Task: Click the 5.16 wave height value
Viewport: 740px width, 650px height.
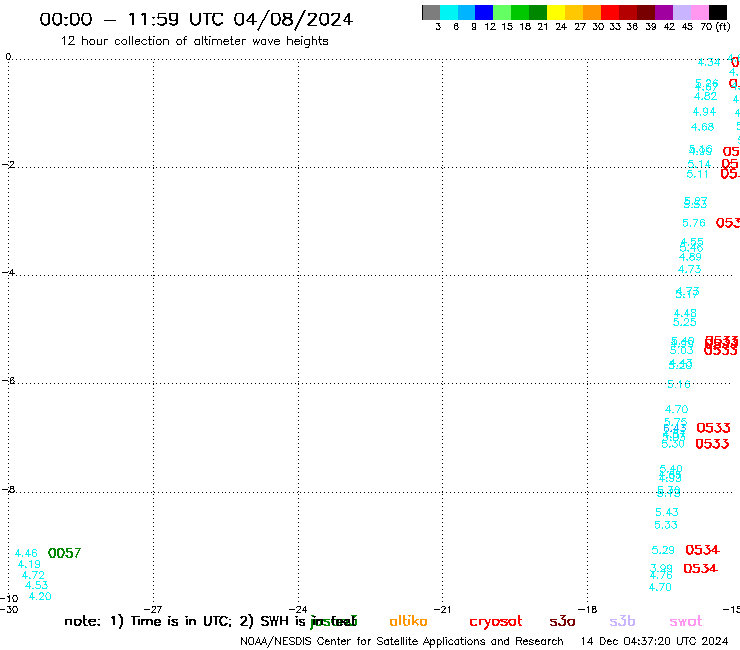Action: pyautogui.click(x=679, y=384)
